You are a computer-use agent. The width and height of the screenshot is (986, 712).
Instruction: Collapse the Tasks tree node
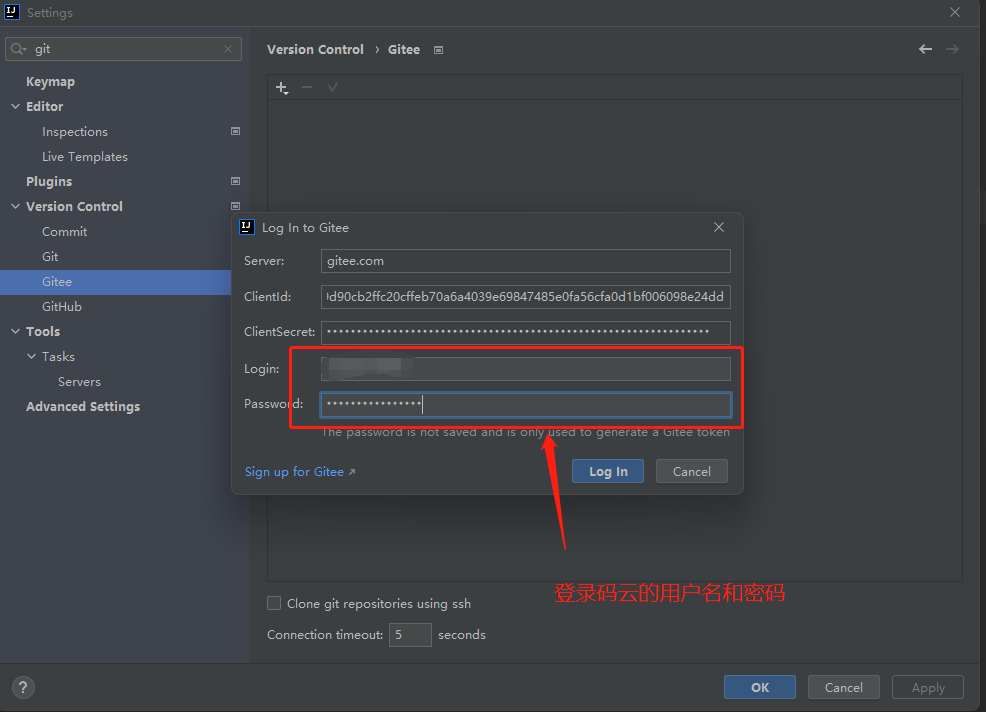31,357
